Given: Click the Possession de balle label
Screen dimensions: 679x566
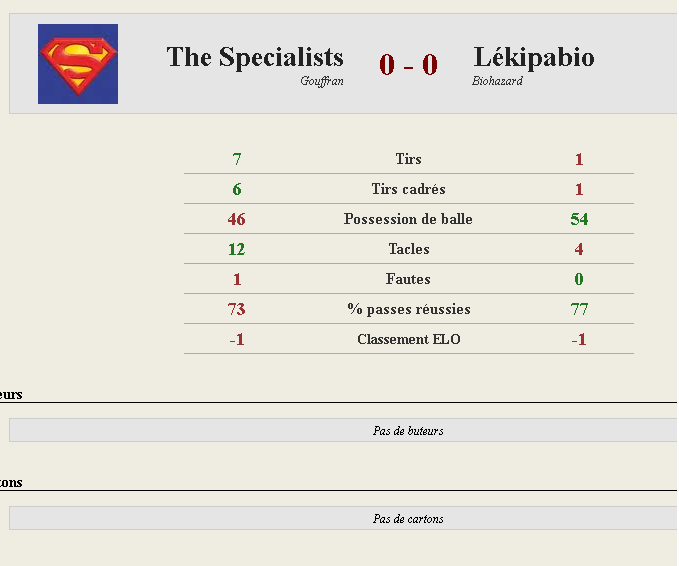Looking at the screenshot, I should tap(408, 219).
